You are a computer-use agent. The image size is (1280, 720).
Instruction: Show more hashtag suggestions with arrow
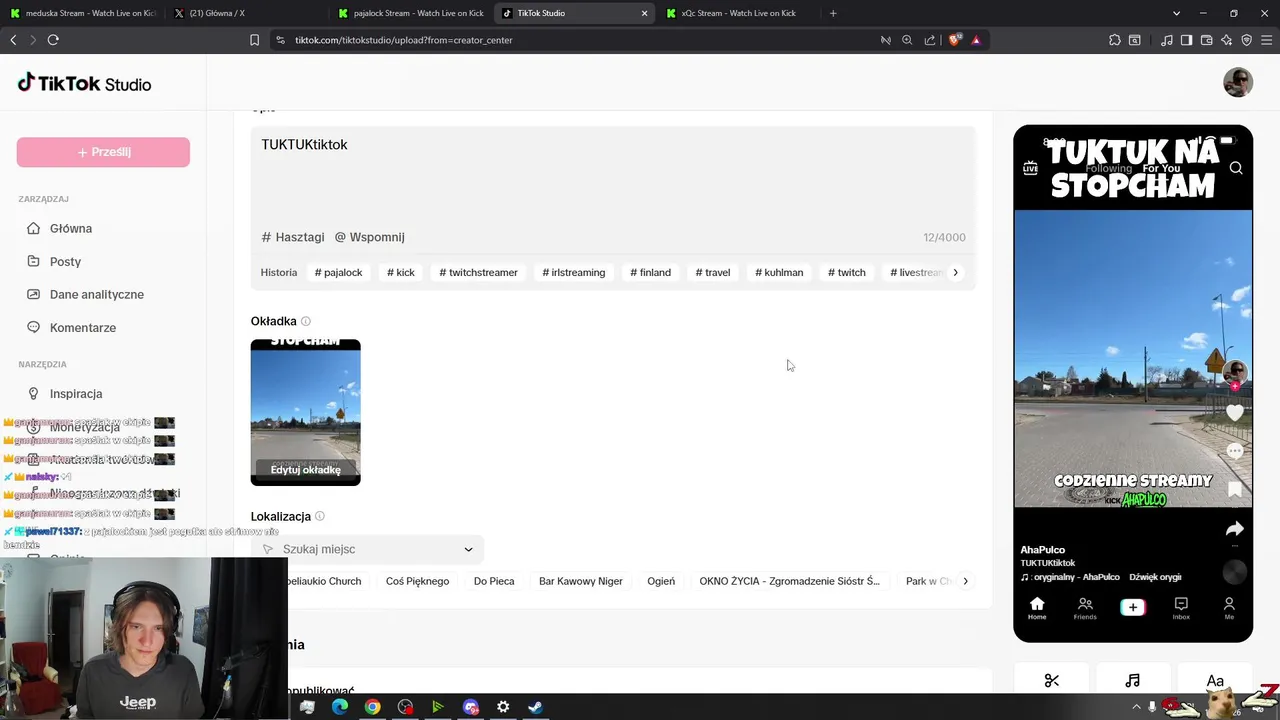coord(955,272)
